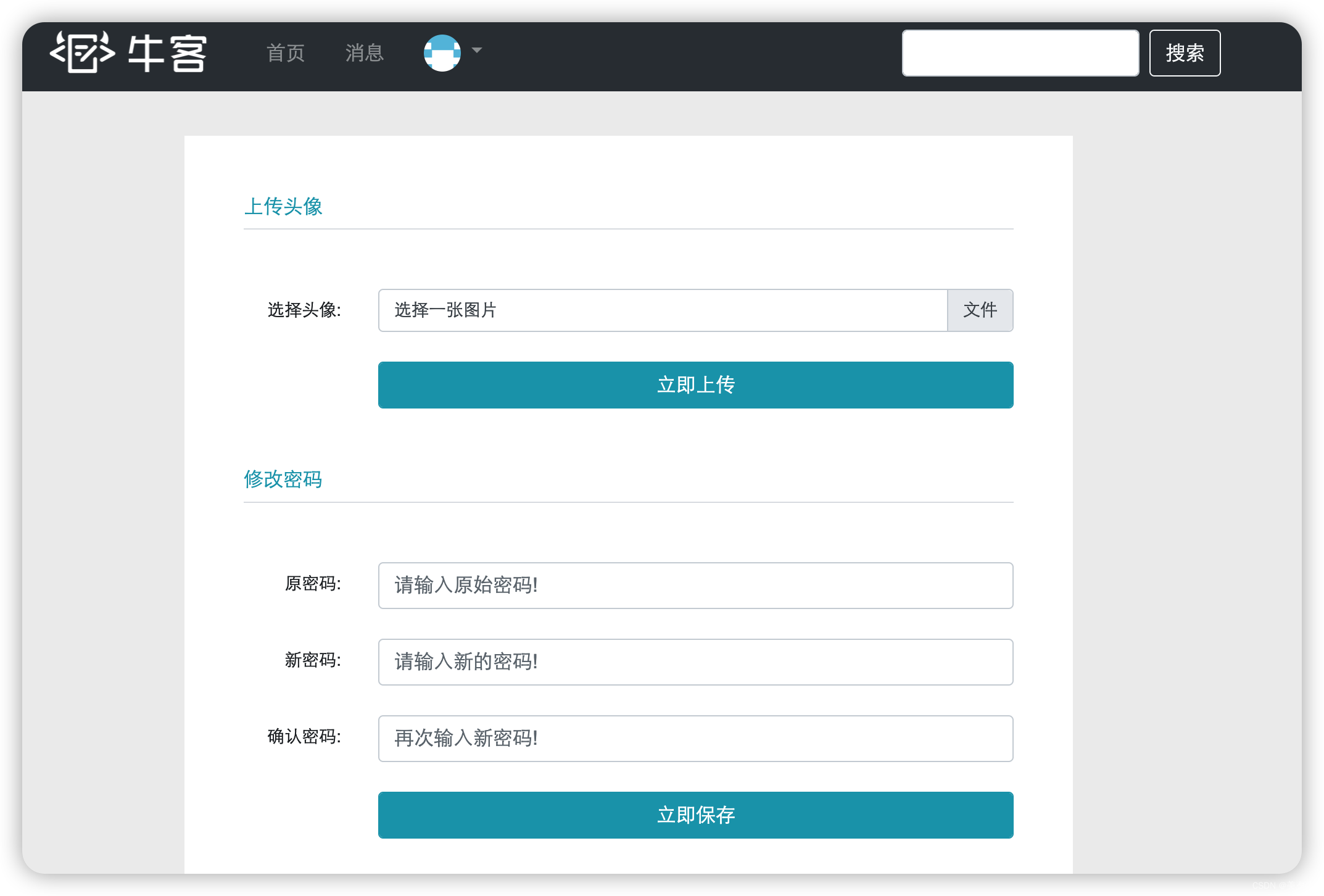Focus the search input in navbar

click(1020, 53)
